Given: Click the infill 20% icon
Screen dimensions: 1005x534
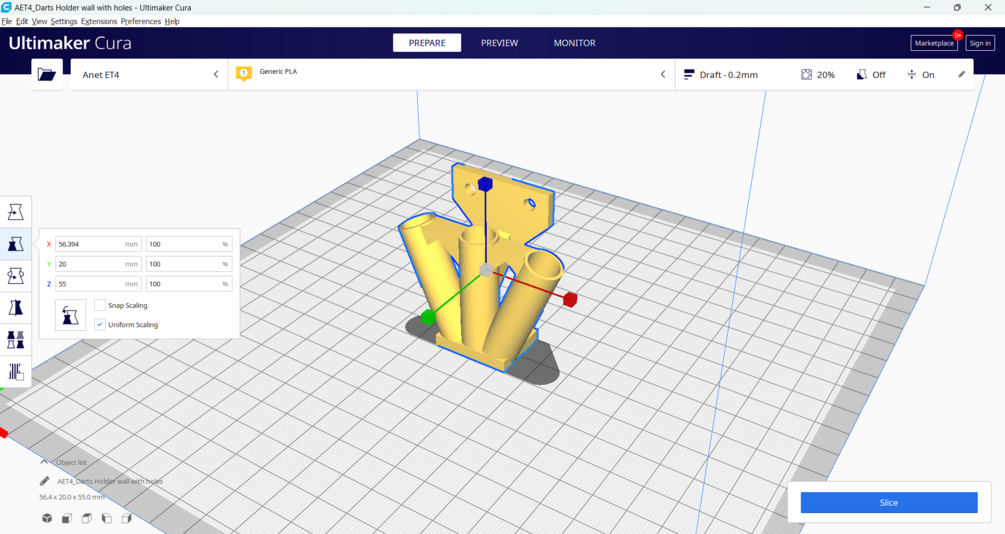Looking at the screenshot, I should point(806,74).
